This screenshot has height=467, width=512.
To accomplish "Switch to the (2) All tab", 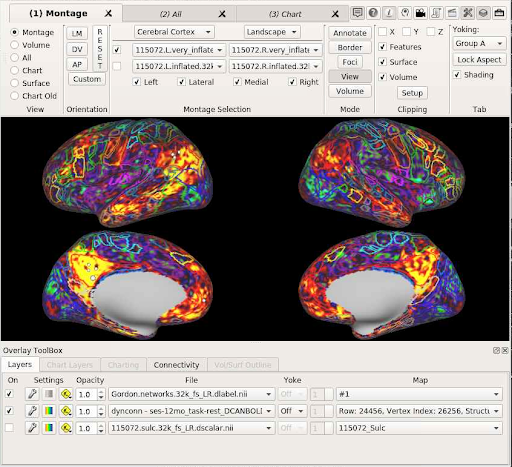I will [x=171, y=14].
